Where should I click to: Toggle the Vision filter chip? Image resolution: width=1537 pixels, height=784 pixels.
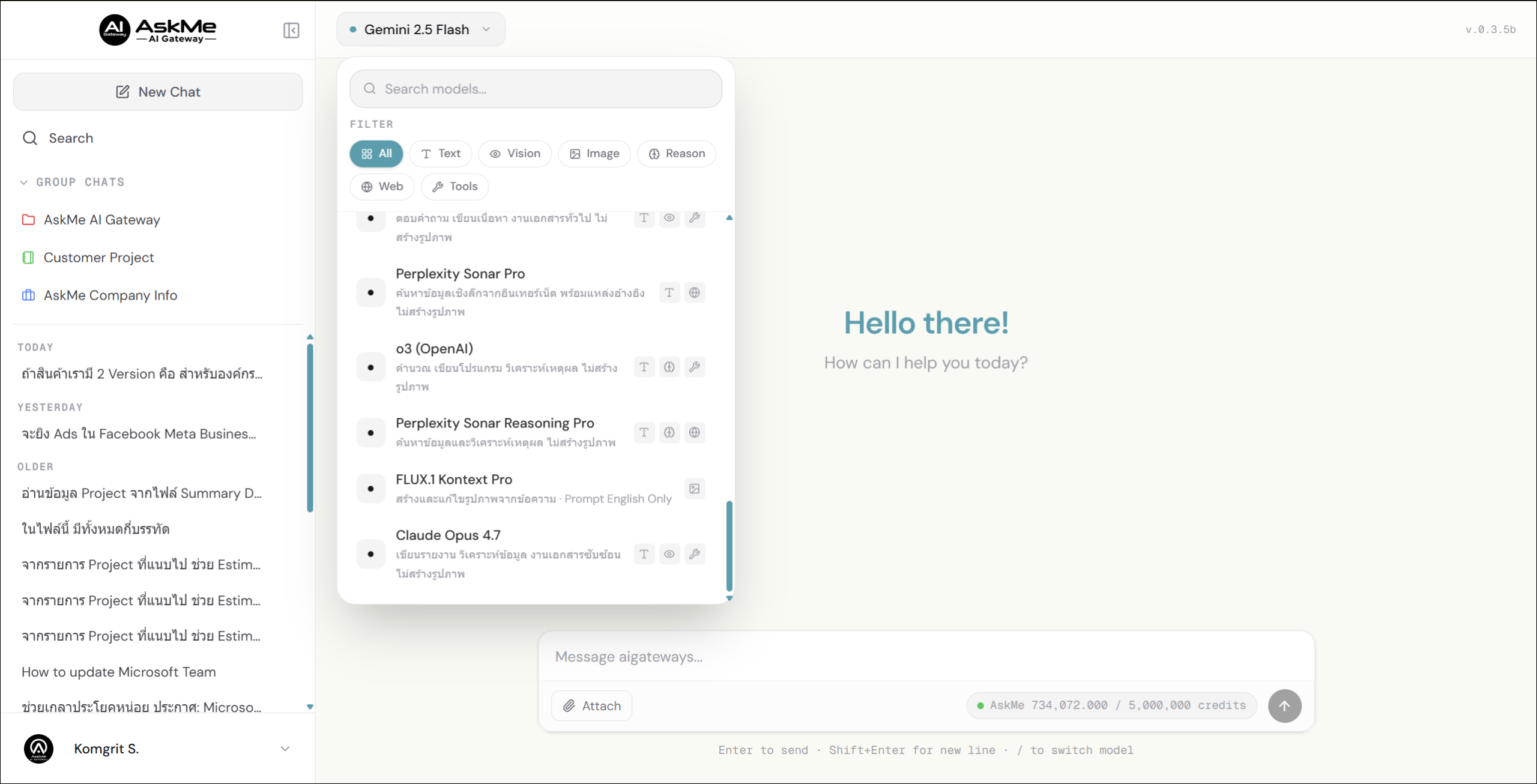(x=515, y=154)
